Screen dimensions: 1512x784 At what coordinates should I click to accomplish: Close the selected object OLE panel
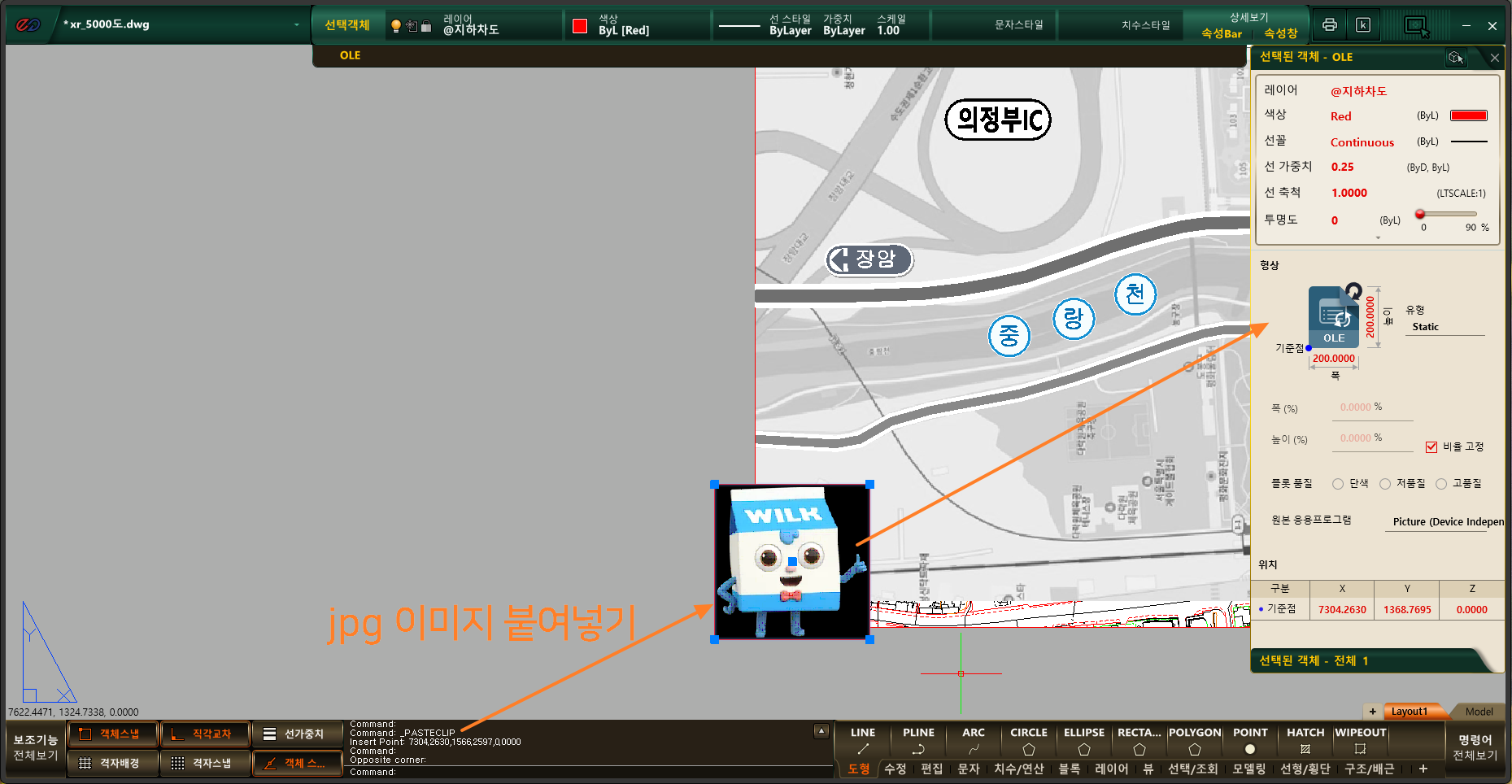[1495, 57]
